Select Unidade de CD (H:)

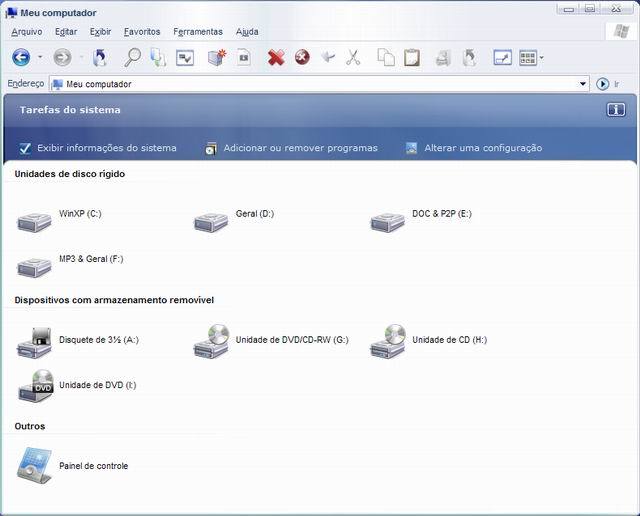pos(429,342)
